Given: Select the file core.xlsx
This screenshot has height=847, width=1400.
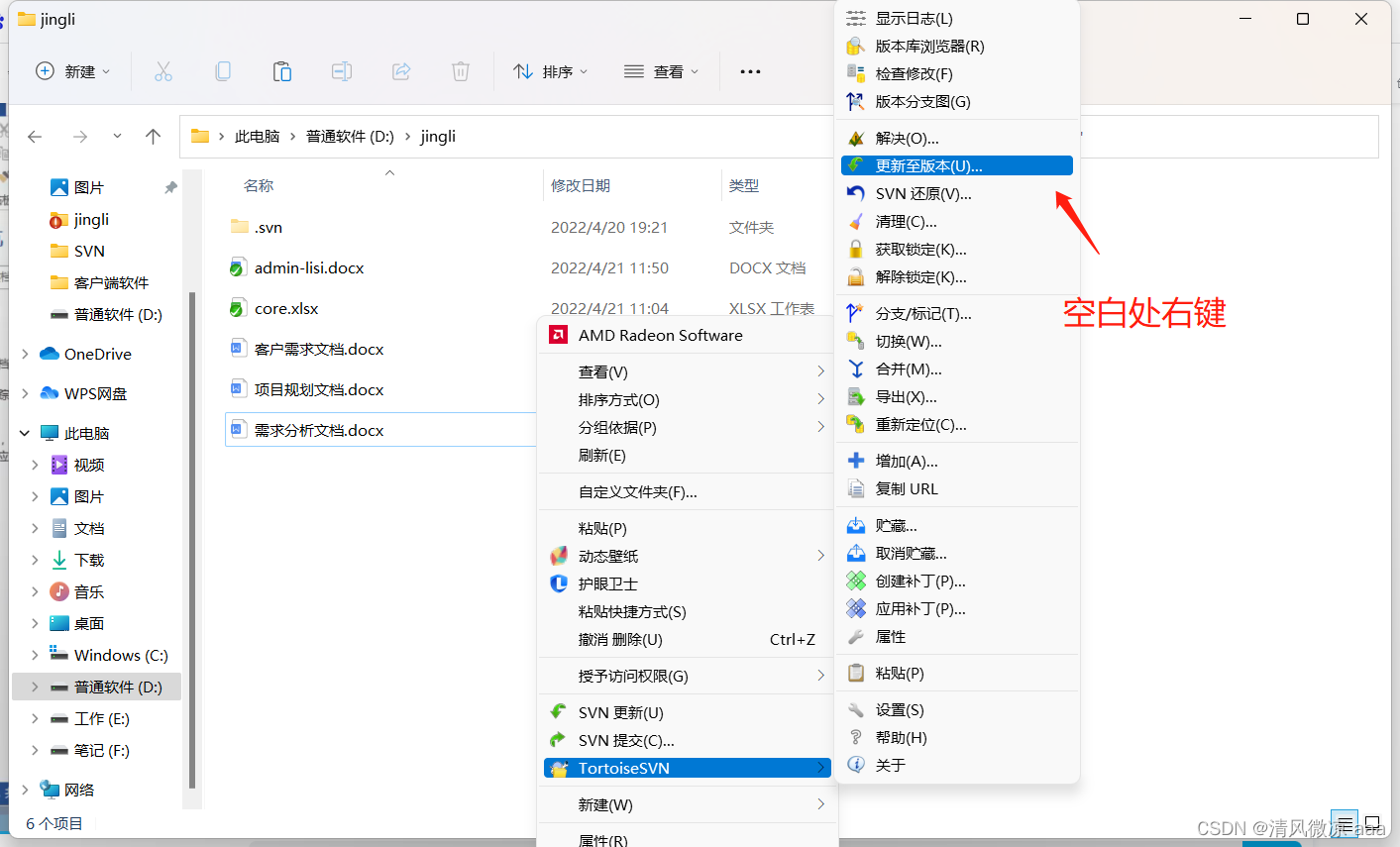Looking at the screenshot, I should pos(286,309).
